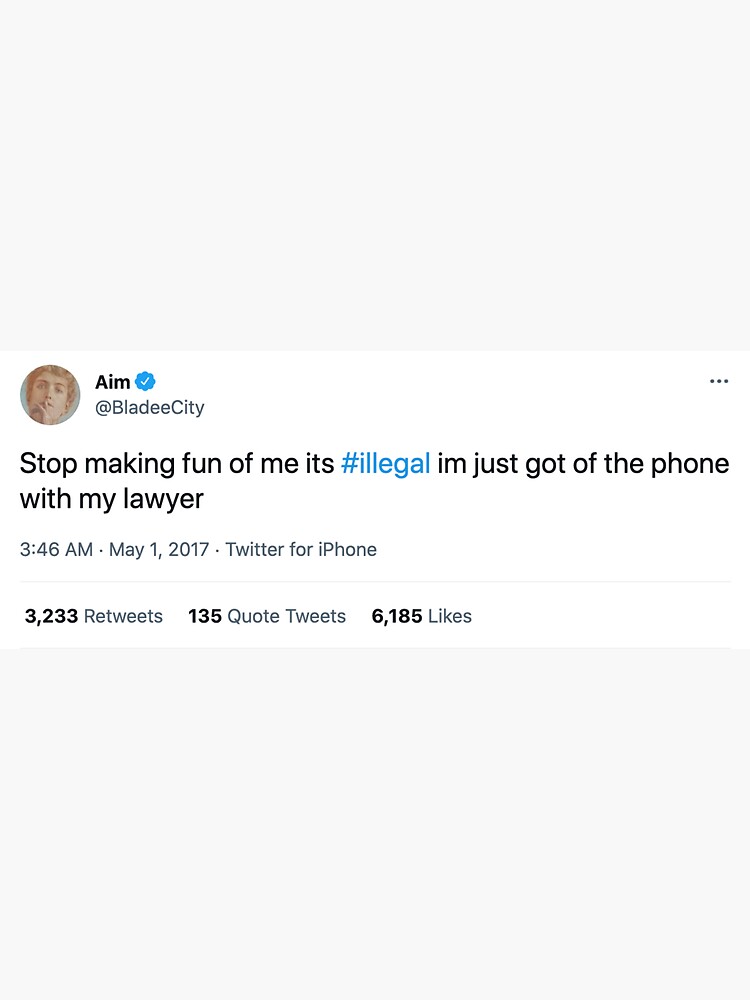
Task: Click the word phone in the tweet text
Action: coord(689,464)
